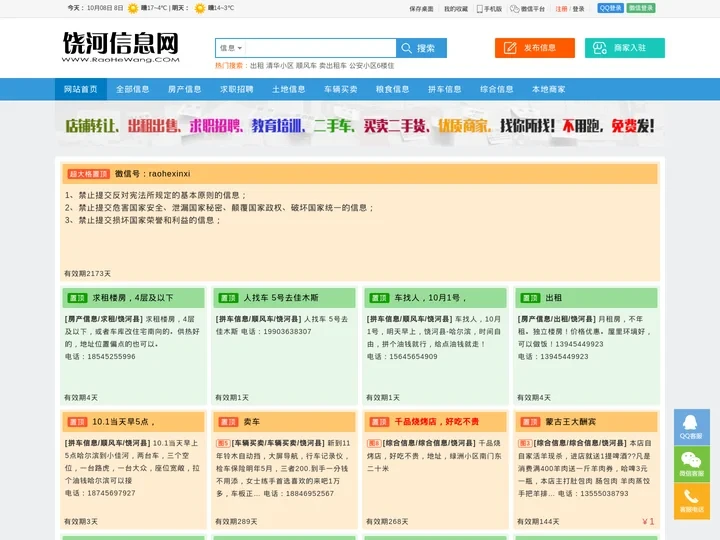Image resolution: width=720 pixels, height=540 pixels.
Task: Click the phone customer service icon
Action: tap(692, 501)
